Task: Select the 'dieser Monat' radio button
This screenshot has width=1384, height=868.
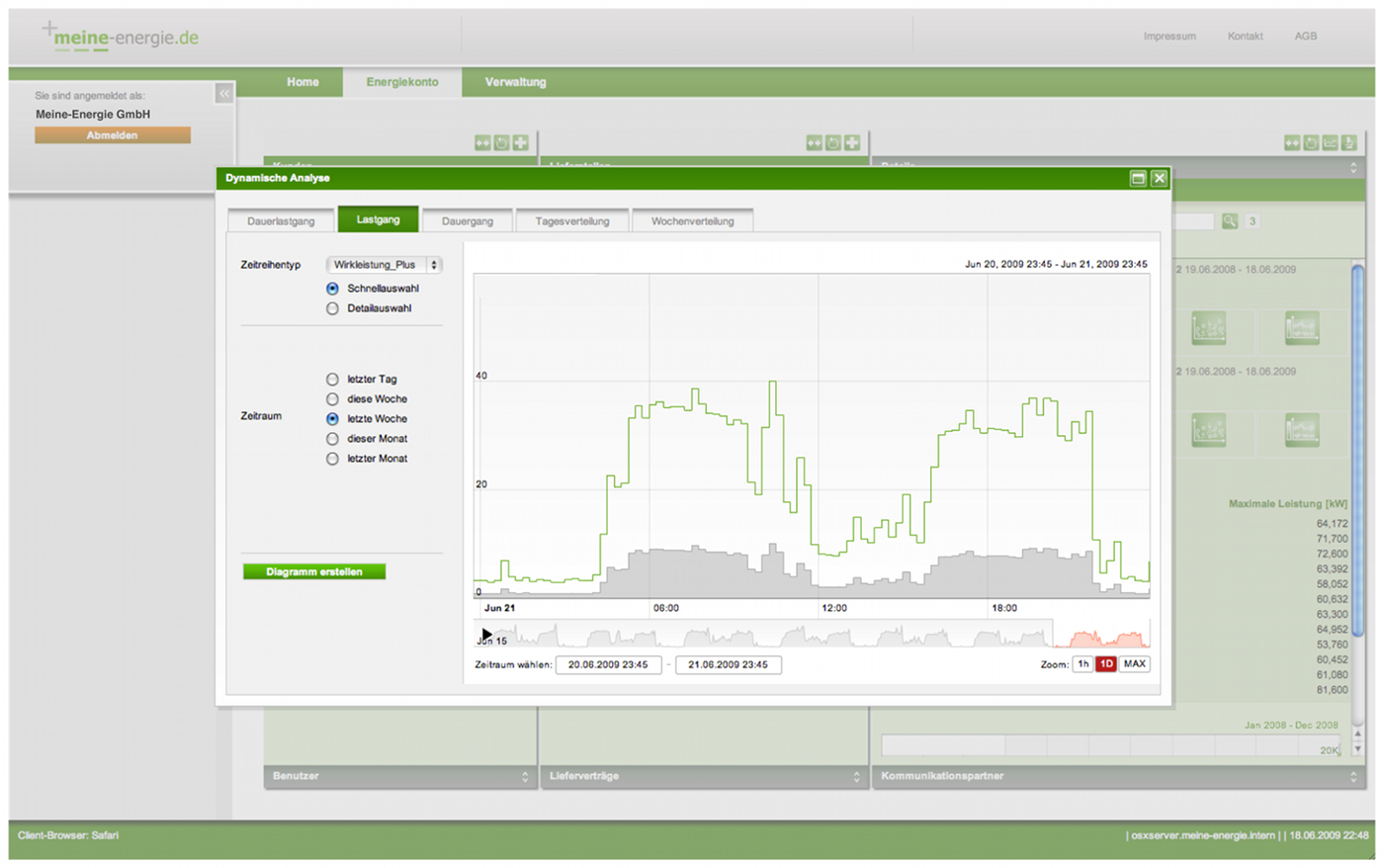Action: point(332,439)
